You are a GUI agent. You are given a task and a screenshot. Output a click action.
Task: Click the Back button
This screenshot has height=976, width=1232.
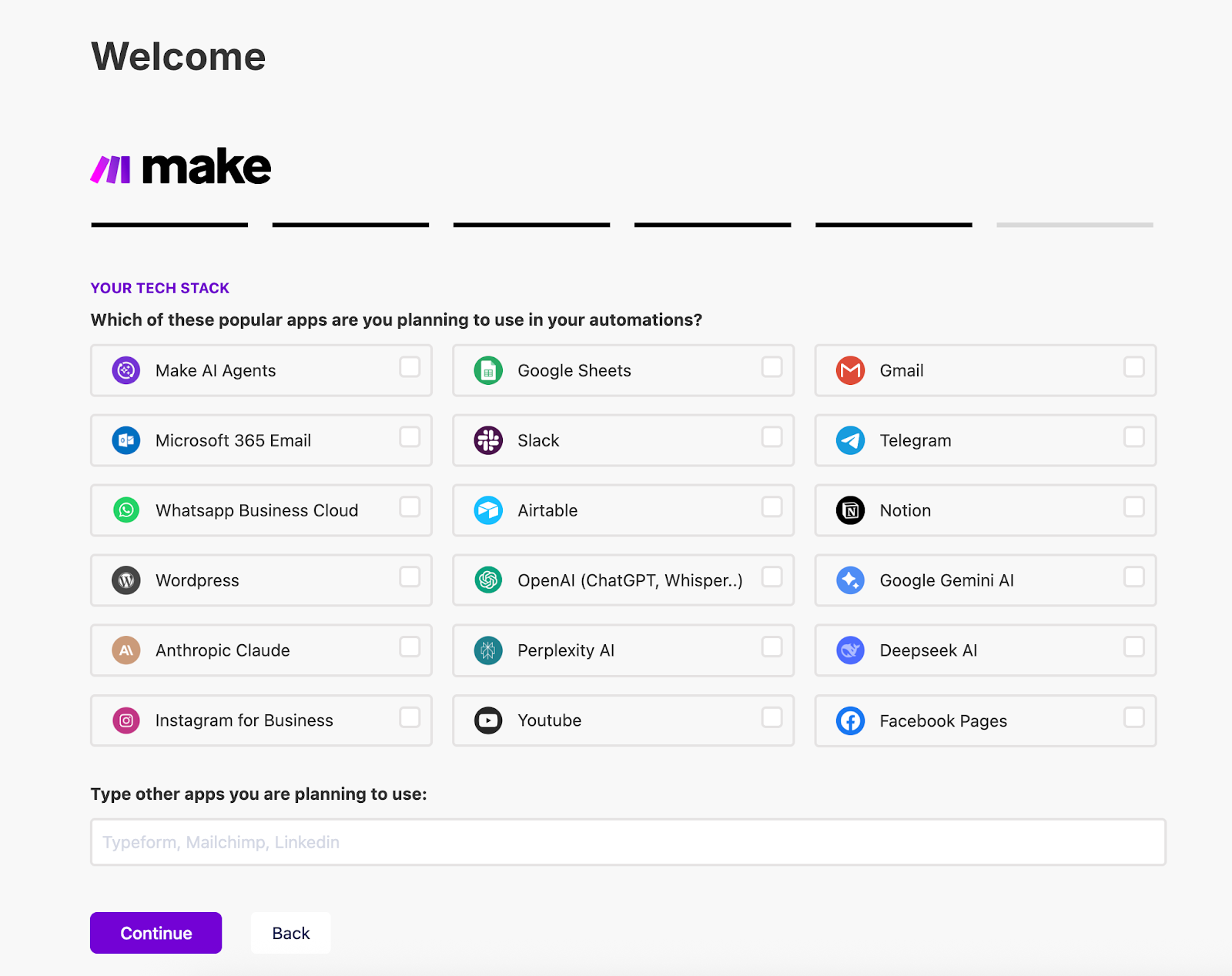click(290, 932)
